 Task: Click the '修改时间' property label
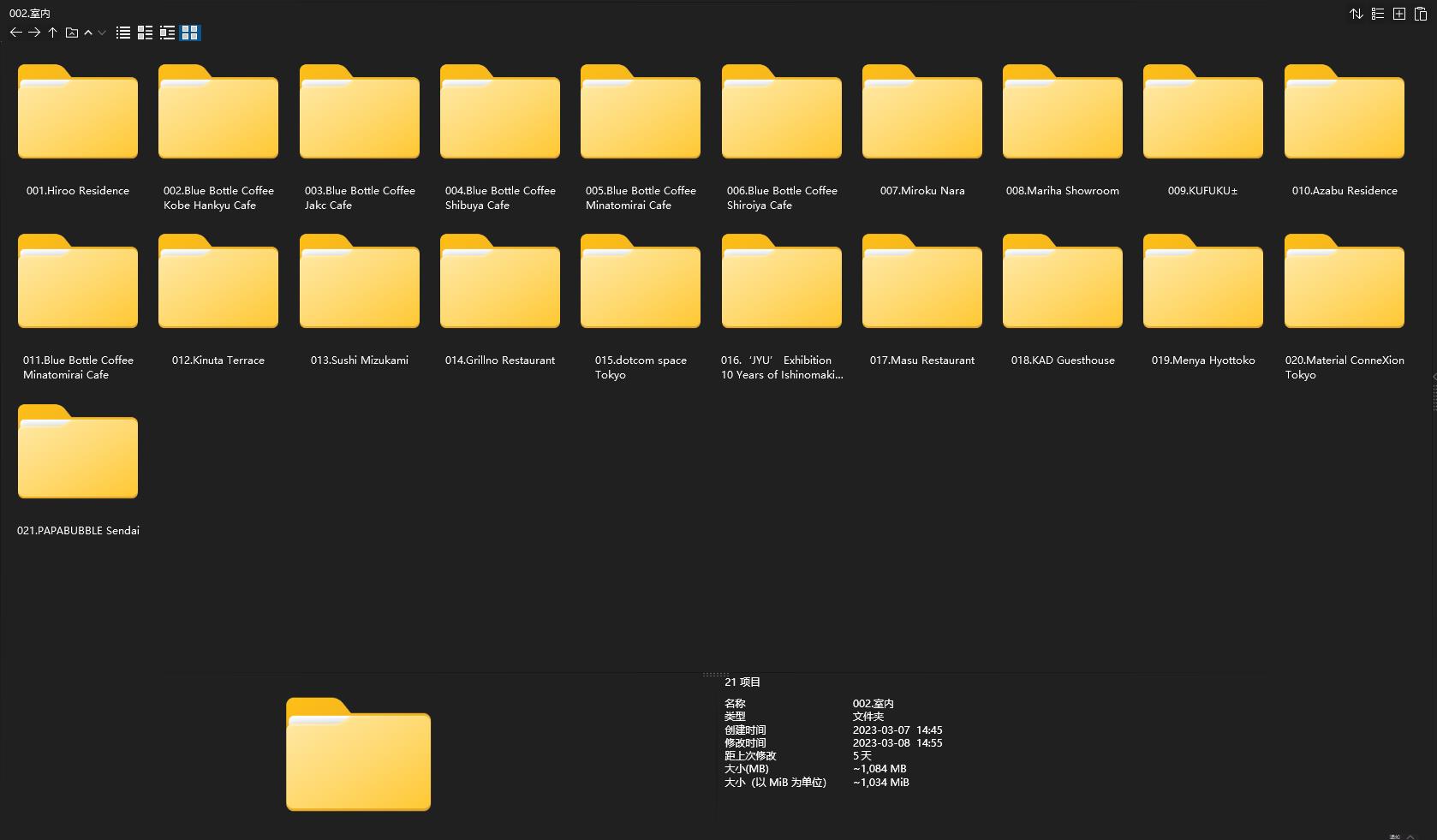745,742
